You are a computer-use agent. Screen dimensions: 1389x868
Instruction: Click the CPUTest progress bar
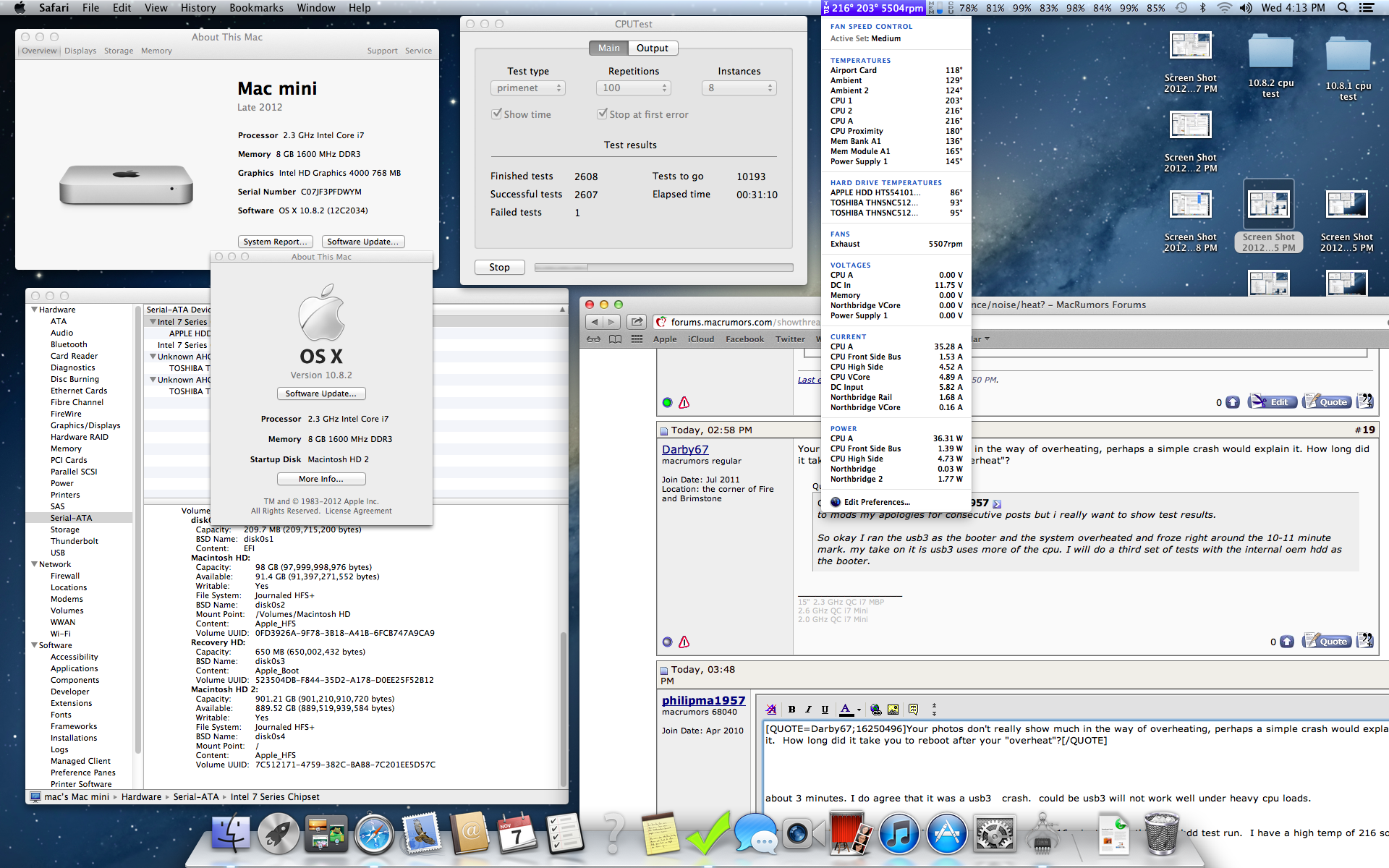pyautogui.click(x=663, y=267)
